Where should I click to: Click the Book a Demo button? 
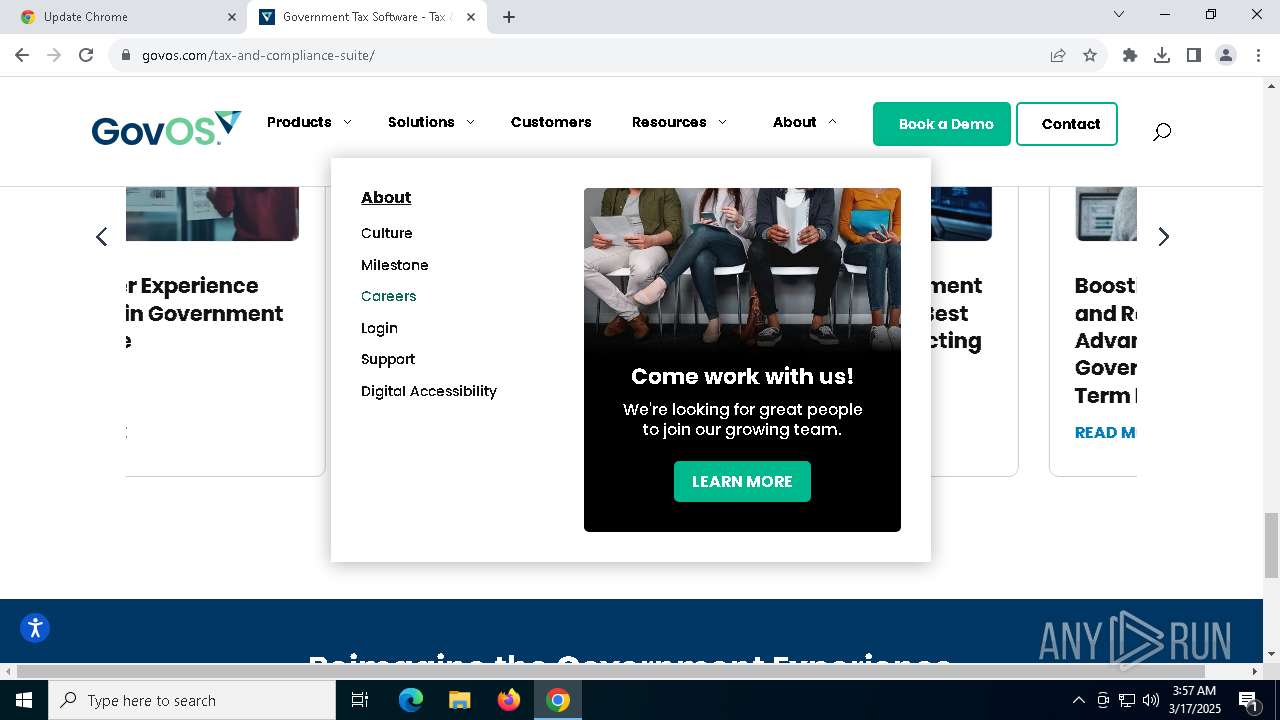pos(942,124)
